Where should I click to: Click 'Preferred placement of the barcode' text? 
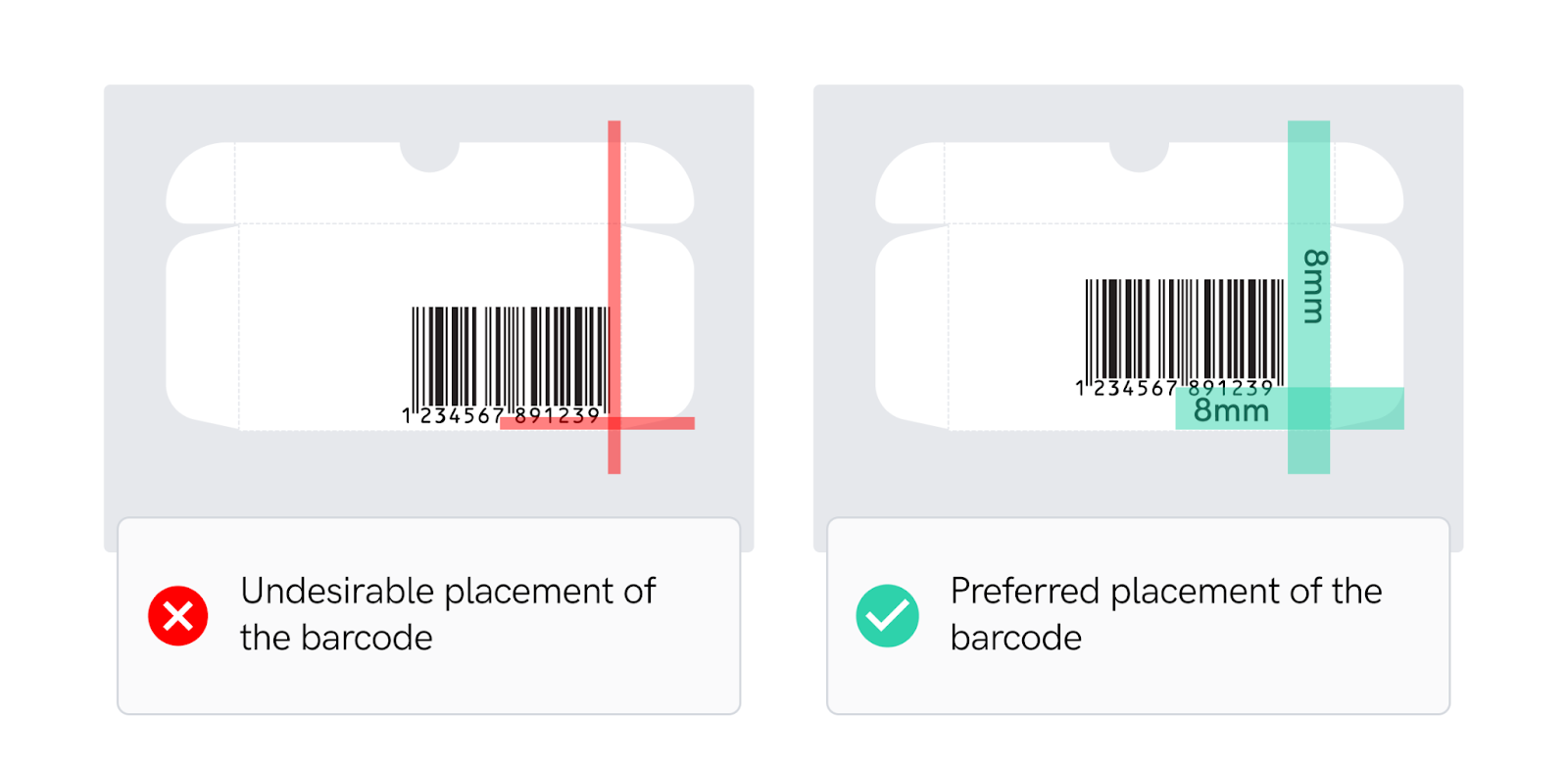pos(1165,614)
